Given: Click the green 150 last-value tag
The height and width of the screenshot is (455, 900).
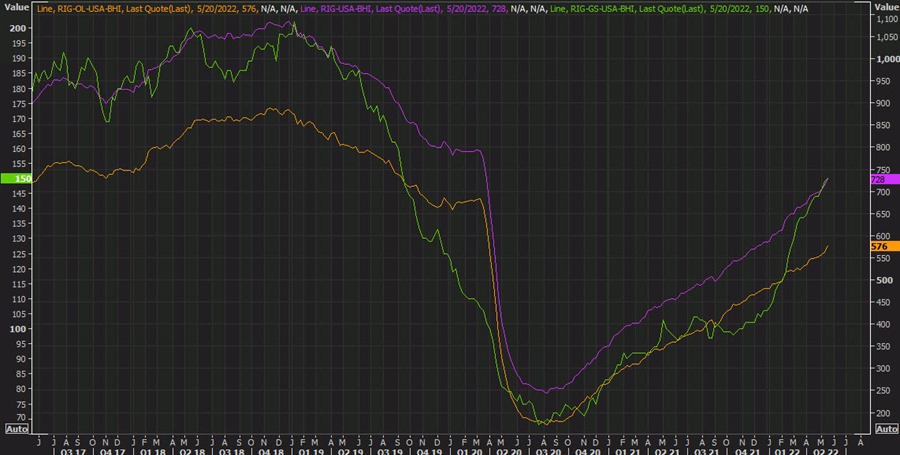Looking at the screenshot, I should click(15, 178).
